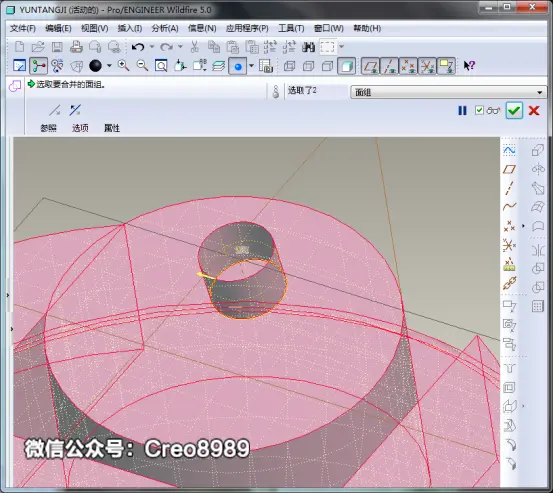Click the Save diskette icon
This screenshot has height=493, width=553.
57,47
